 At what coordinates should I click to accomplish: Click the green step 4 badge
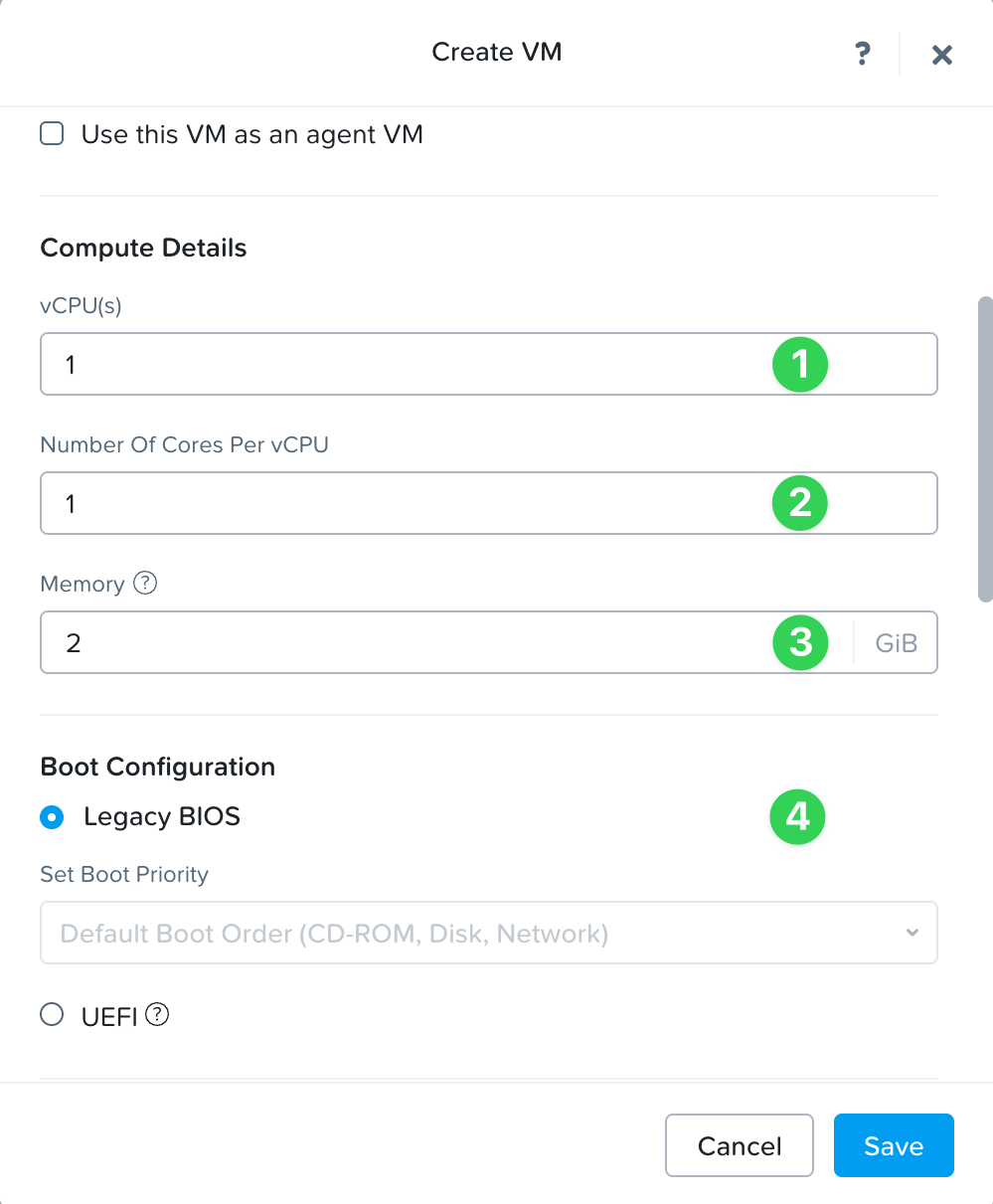click(798, 817)
